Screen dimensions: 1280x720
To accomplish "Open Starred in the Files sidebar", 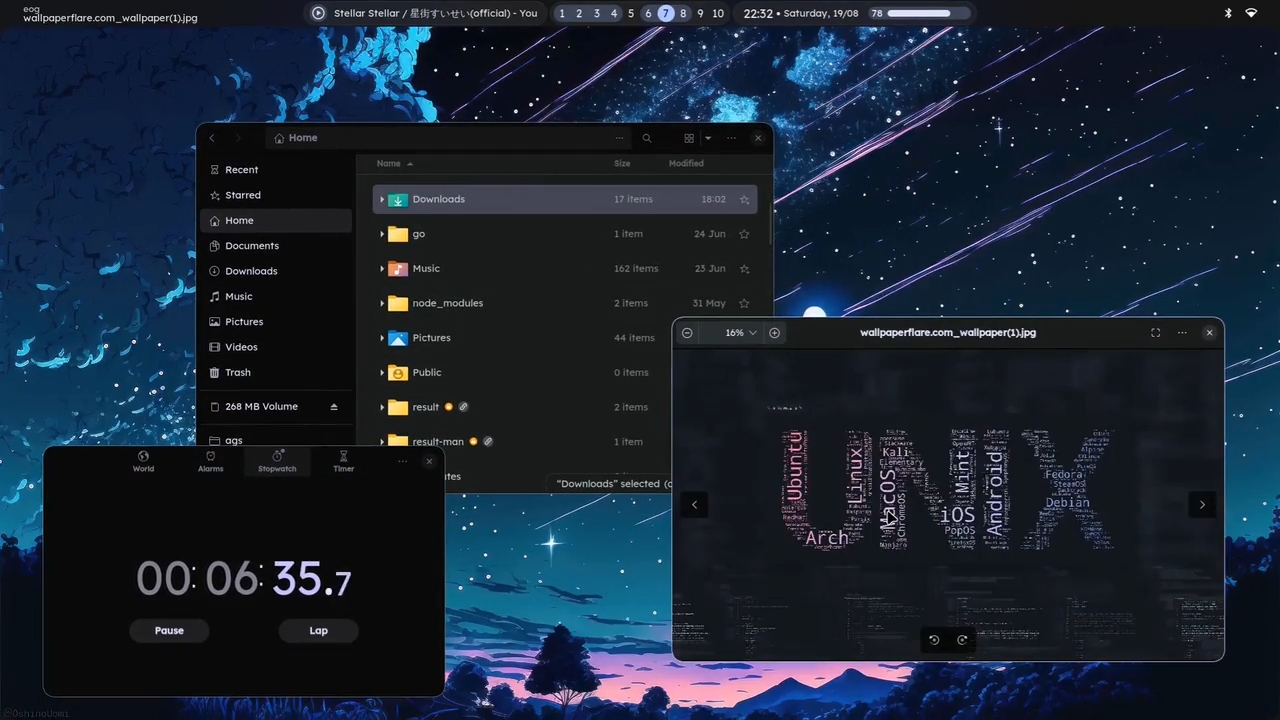I will [x=276, y=195].
